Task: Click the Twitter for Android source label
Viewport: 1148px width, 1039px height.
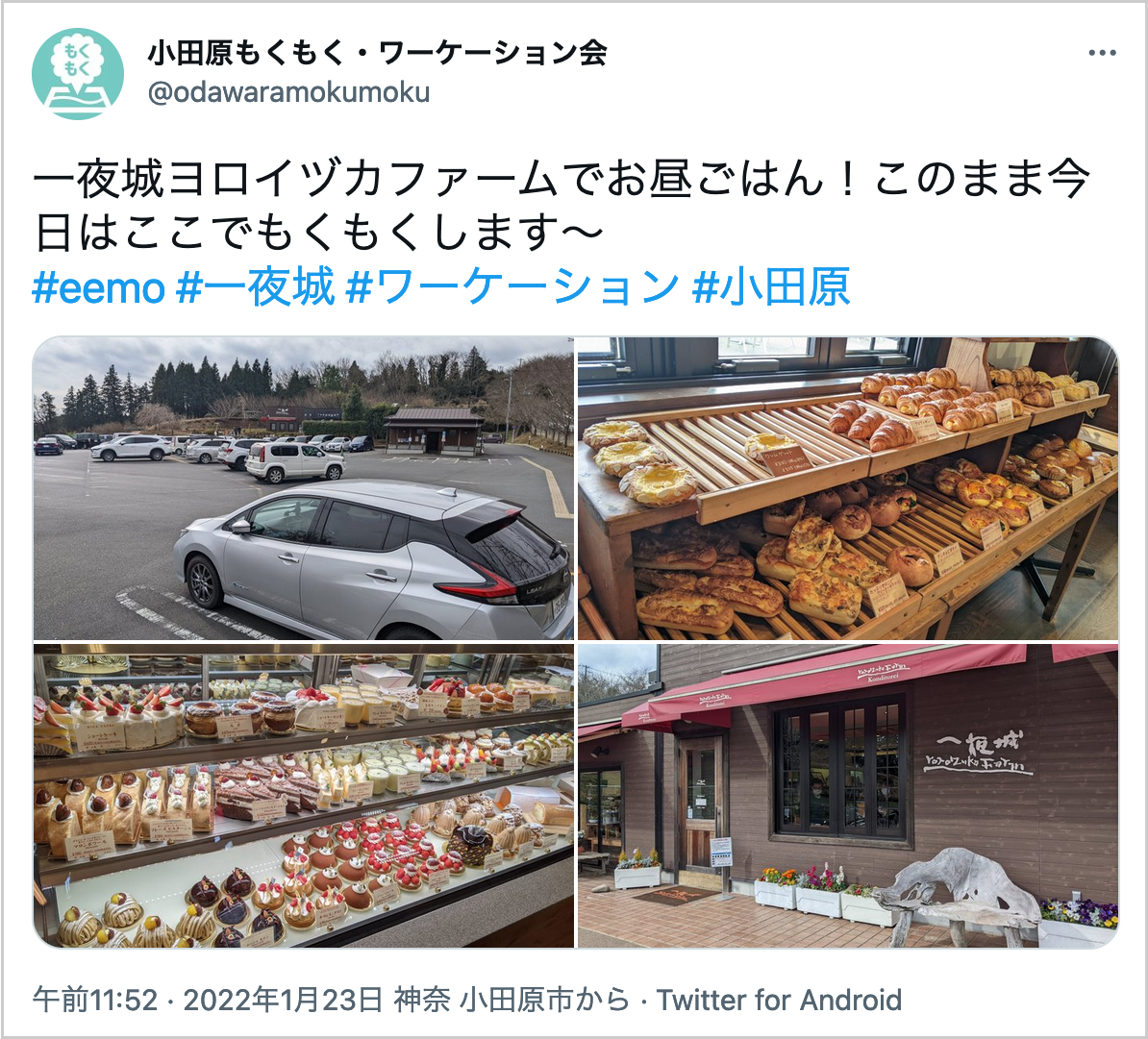Action: (779, 1001)
